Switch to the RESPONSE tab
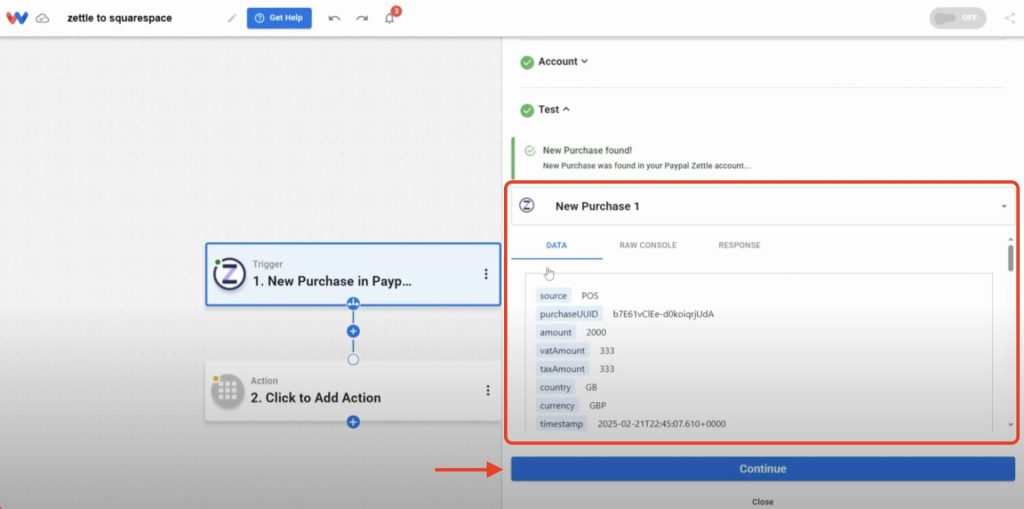 click(739, 245)
